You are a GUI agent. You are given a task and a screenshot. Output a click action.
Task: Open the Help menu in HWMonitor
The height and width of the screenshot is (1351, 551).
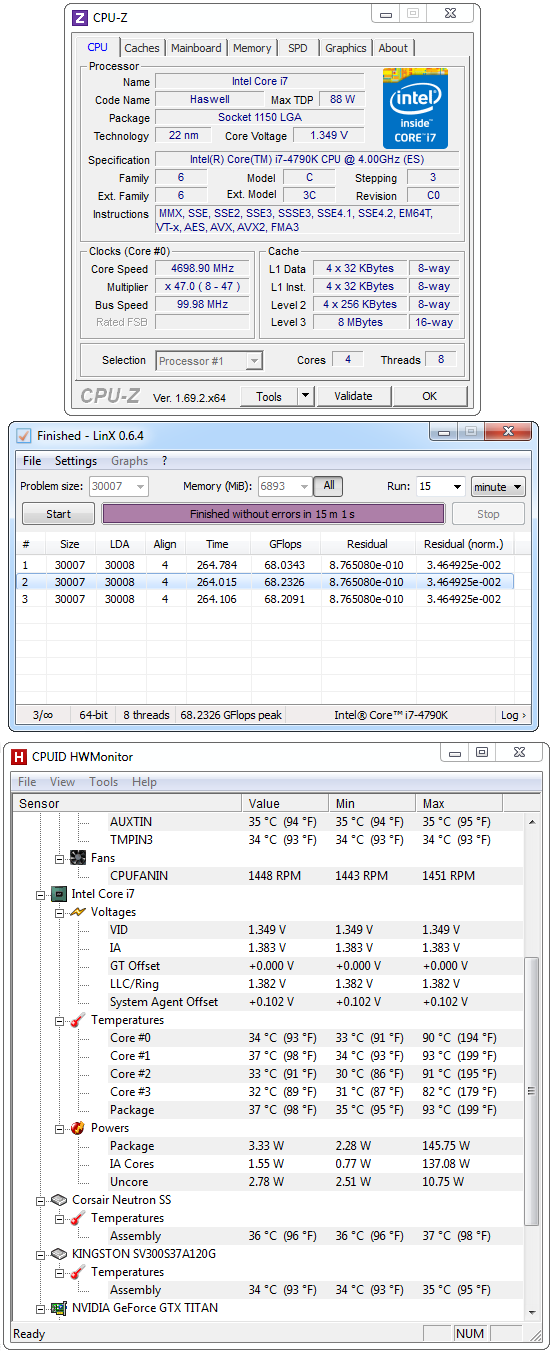(x=145, y=782)
